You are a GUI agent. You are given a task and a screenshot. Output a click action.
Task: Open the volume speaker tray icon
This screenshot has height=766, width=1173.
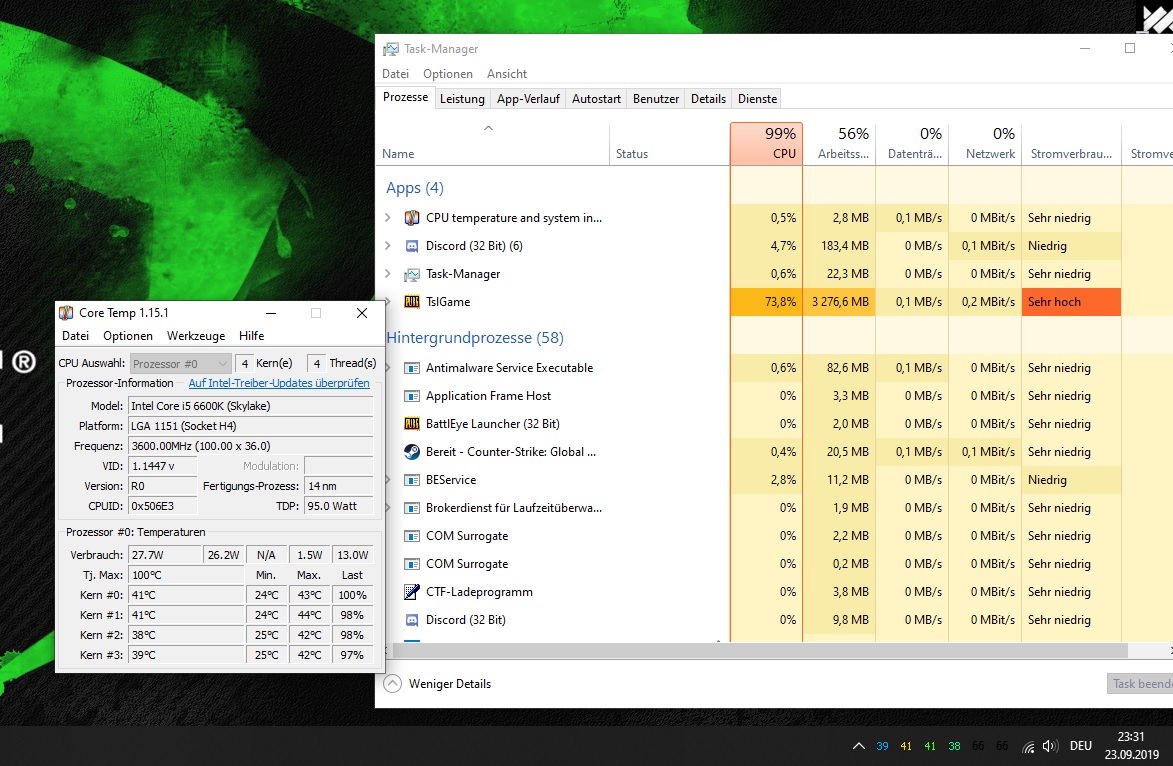(x=1050, y=746)
